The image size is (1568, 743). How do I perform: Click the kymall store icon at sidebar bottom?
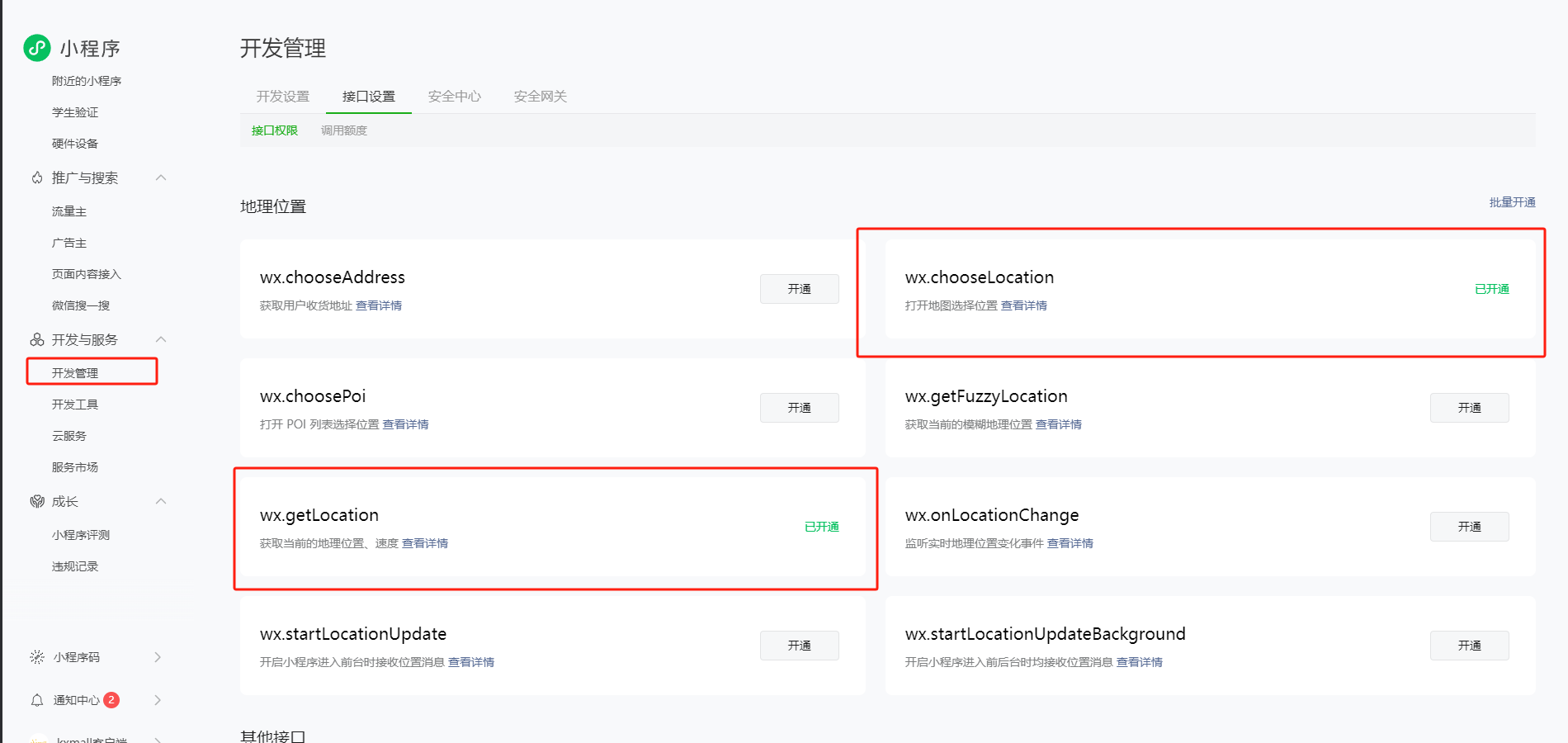pos(37,737)
